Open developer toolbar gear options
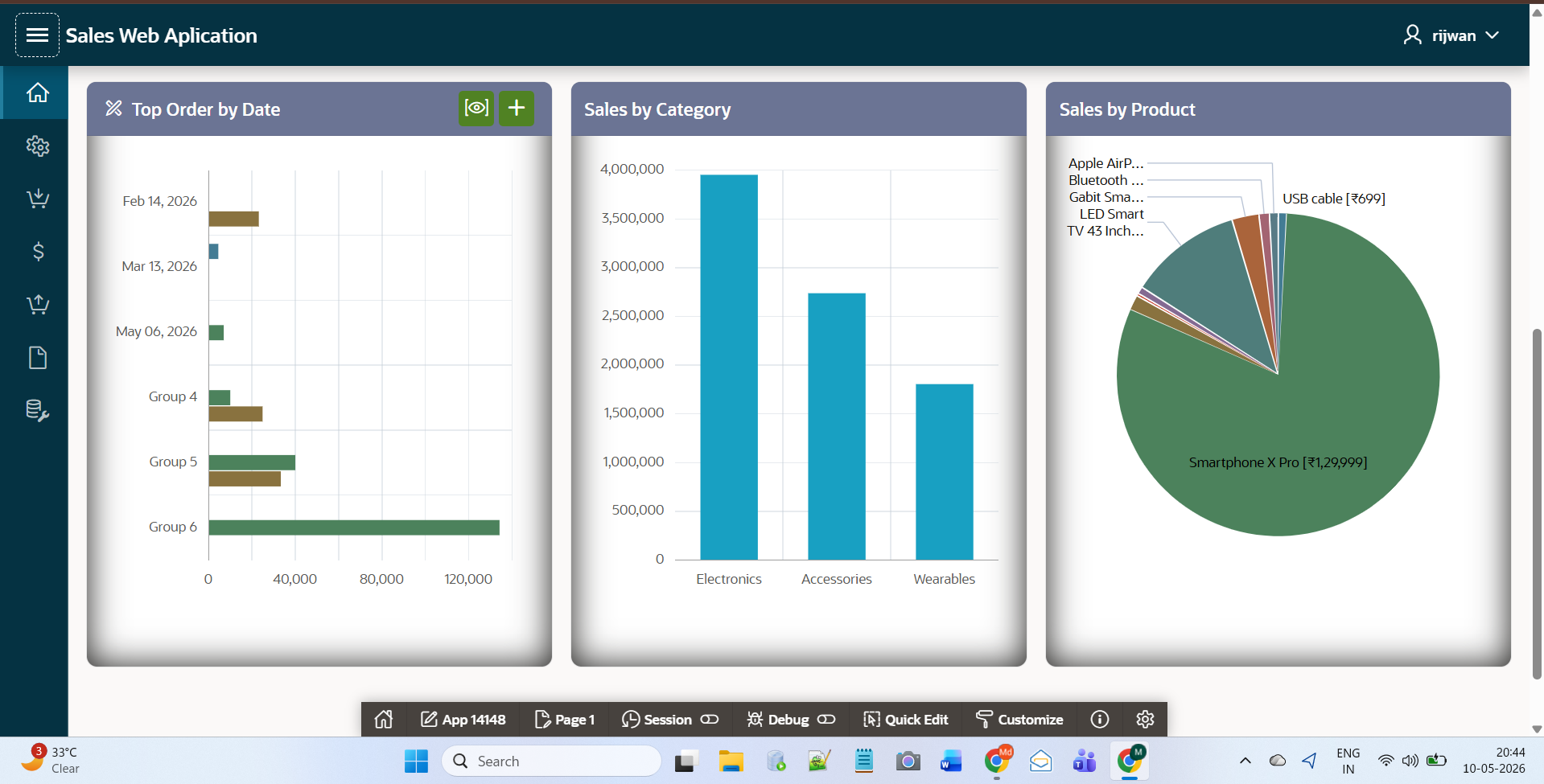 pos(1145,719)
